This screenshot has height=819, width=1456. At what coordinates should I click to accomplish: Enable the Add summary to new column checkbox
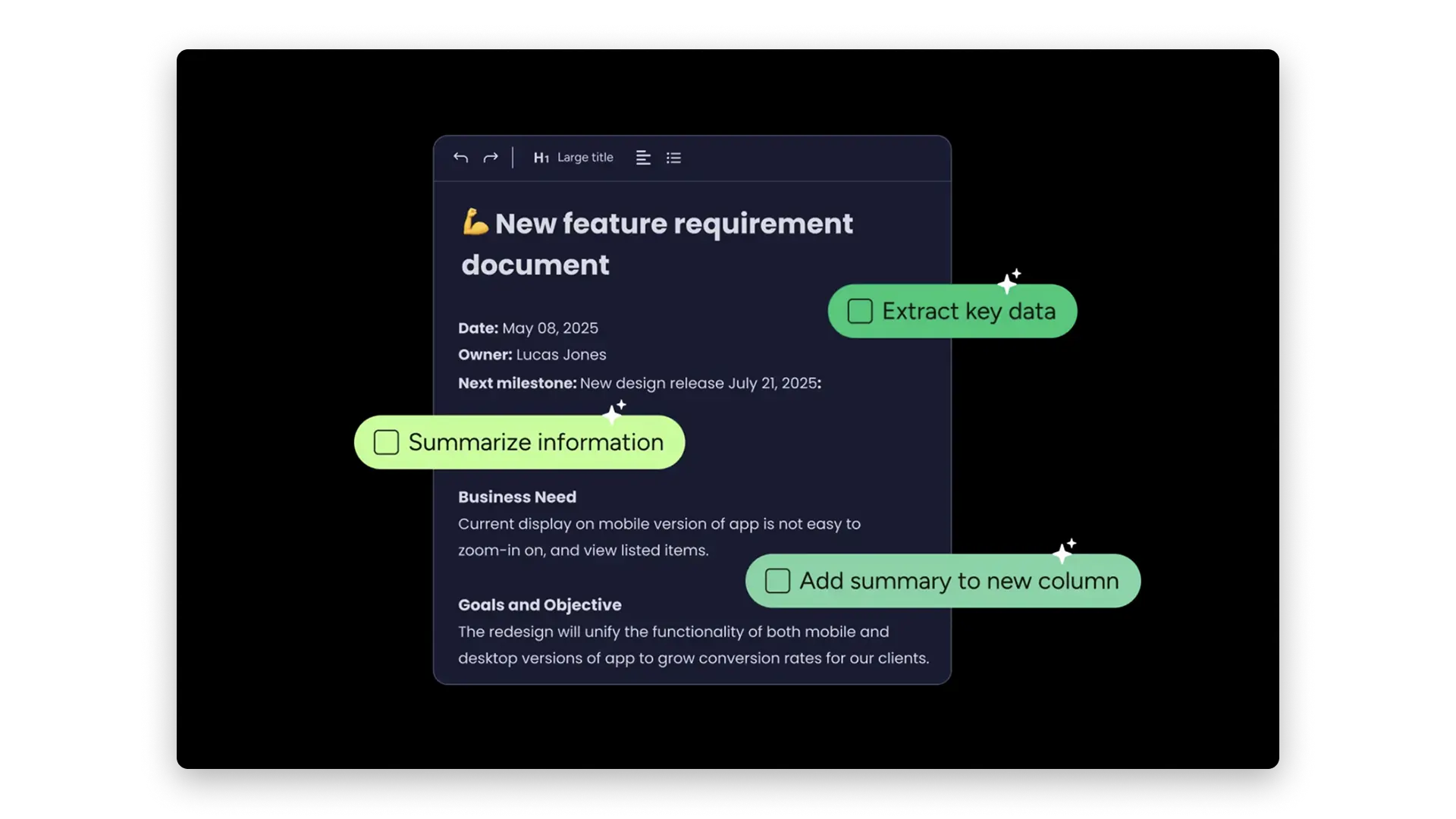tap(777, 581)
